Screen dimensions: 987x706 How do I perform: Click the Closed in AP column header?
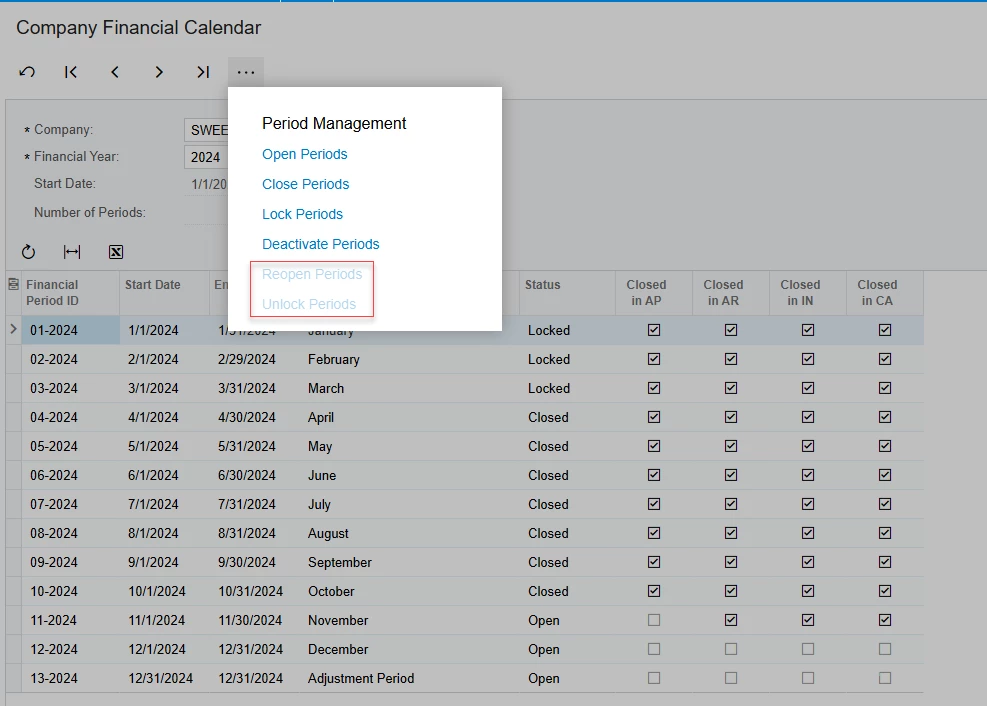653,293
